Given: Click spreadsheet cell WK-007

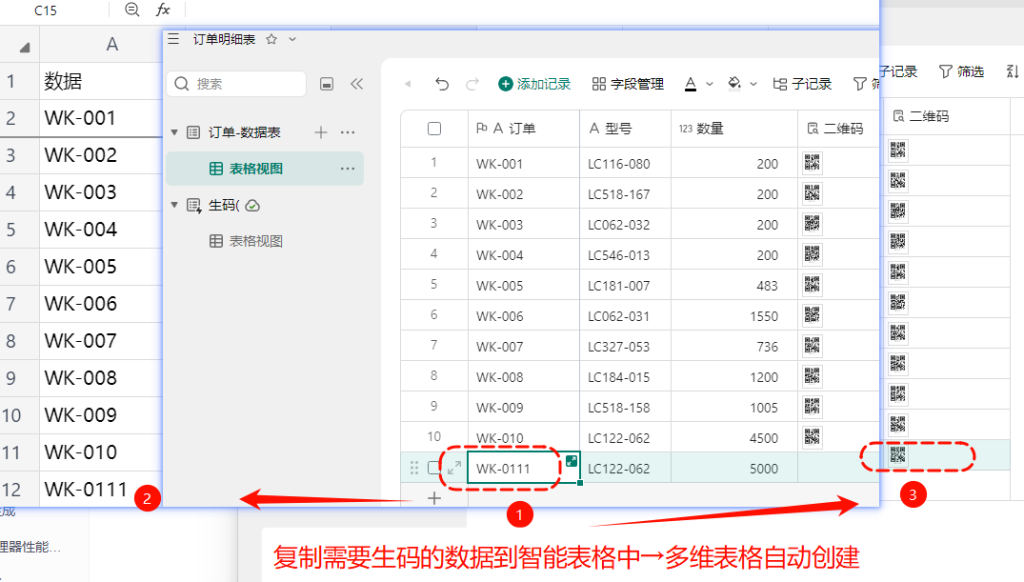Looking at the screenshot, I should pos(101,341).
